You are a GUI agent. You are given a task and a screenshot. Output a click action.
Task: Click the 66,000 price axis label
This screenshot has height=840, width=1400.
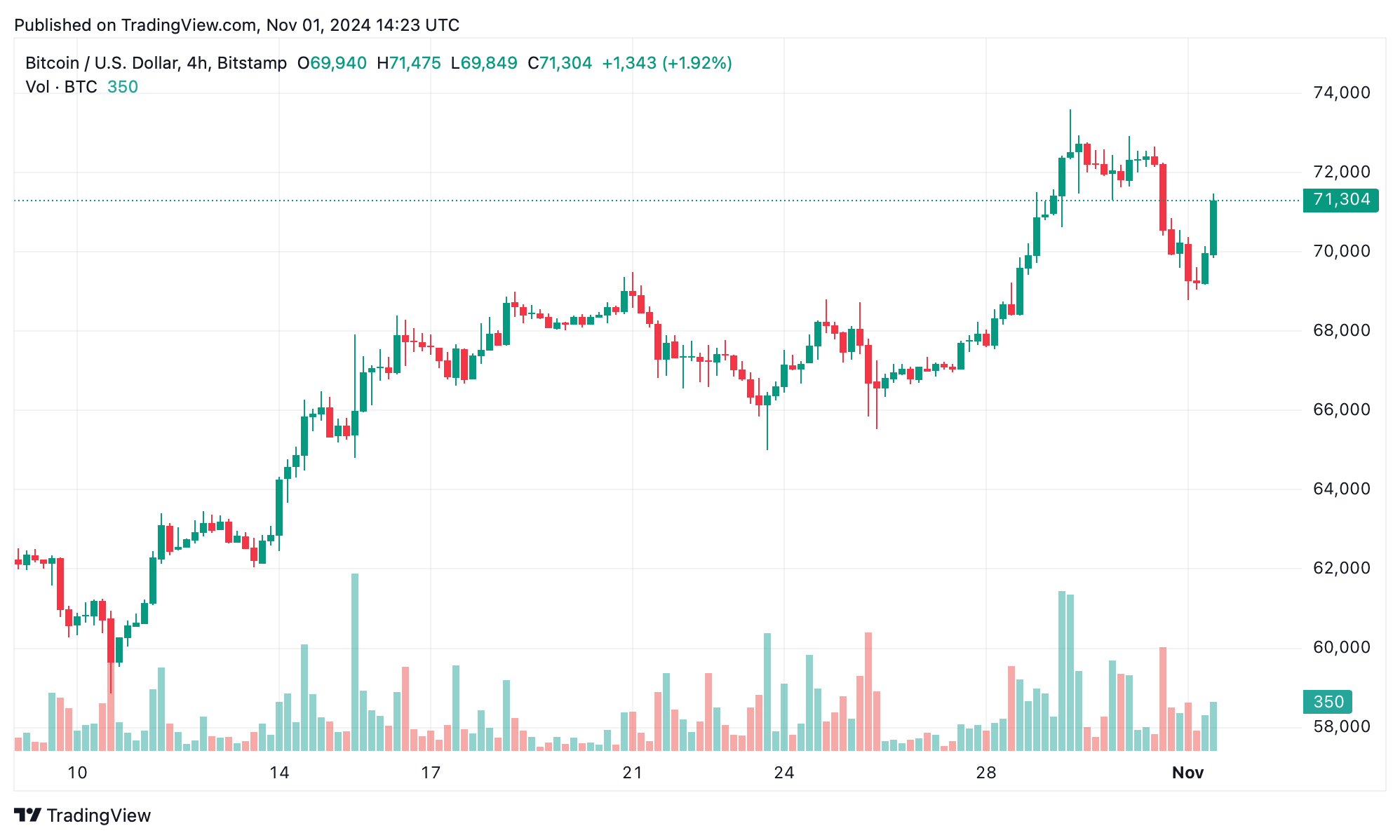(x=1341, y=409)
